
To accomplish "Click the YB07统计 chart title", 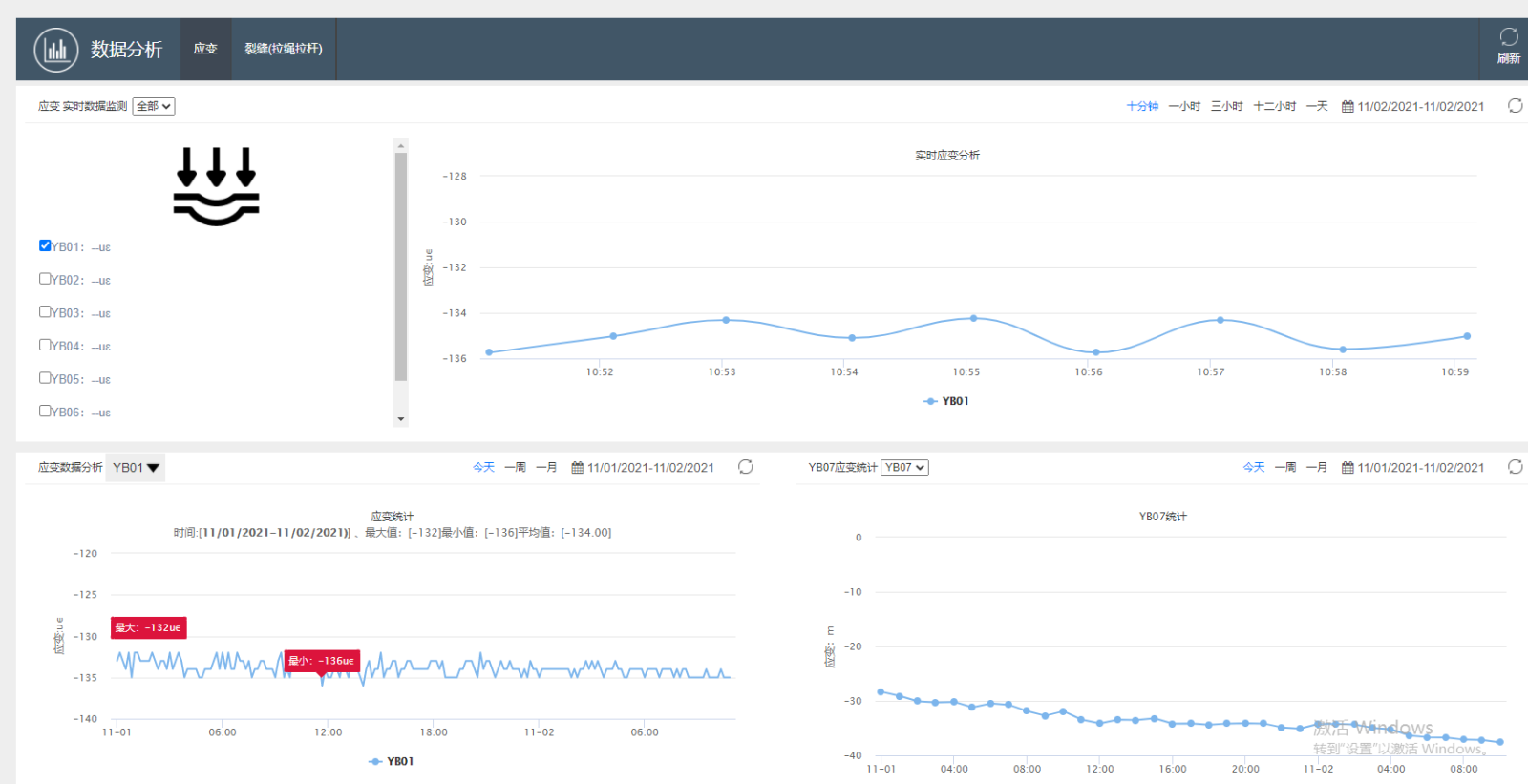I will (x=1162, y=517).
